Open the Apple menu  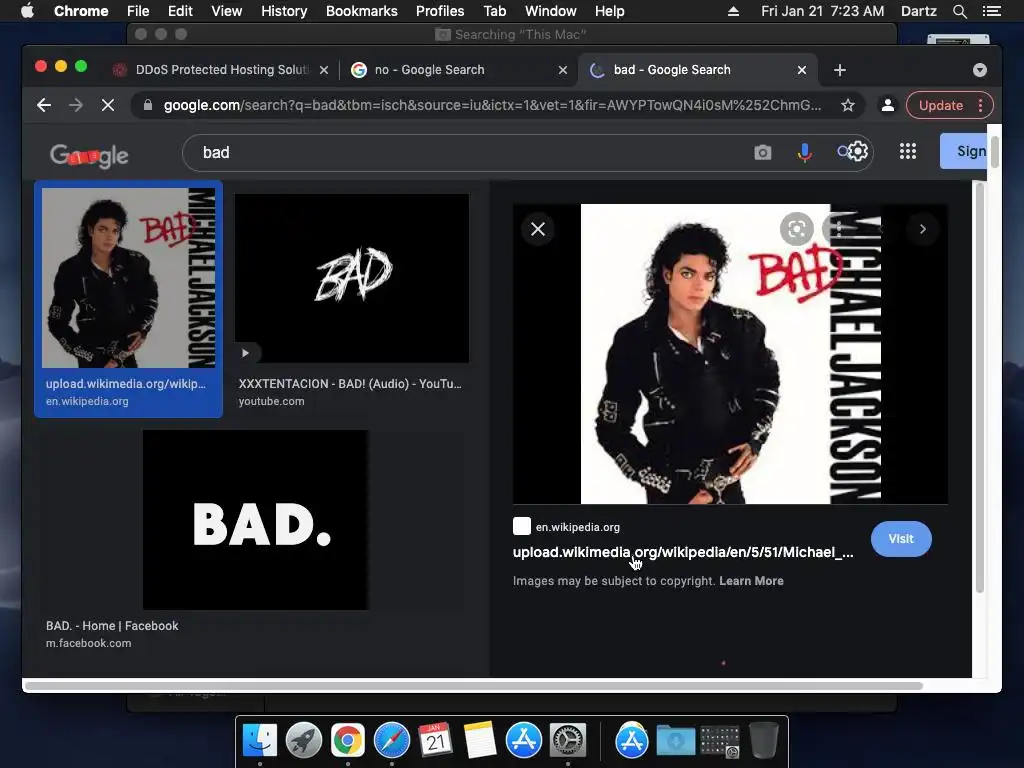(x=27, y=11)
